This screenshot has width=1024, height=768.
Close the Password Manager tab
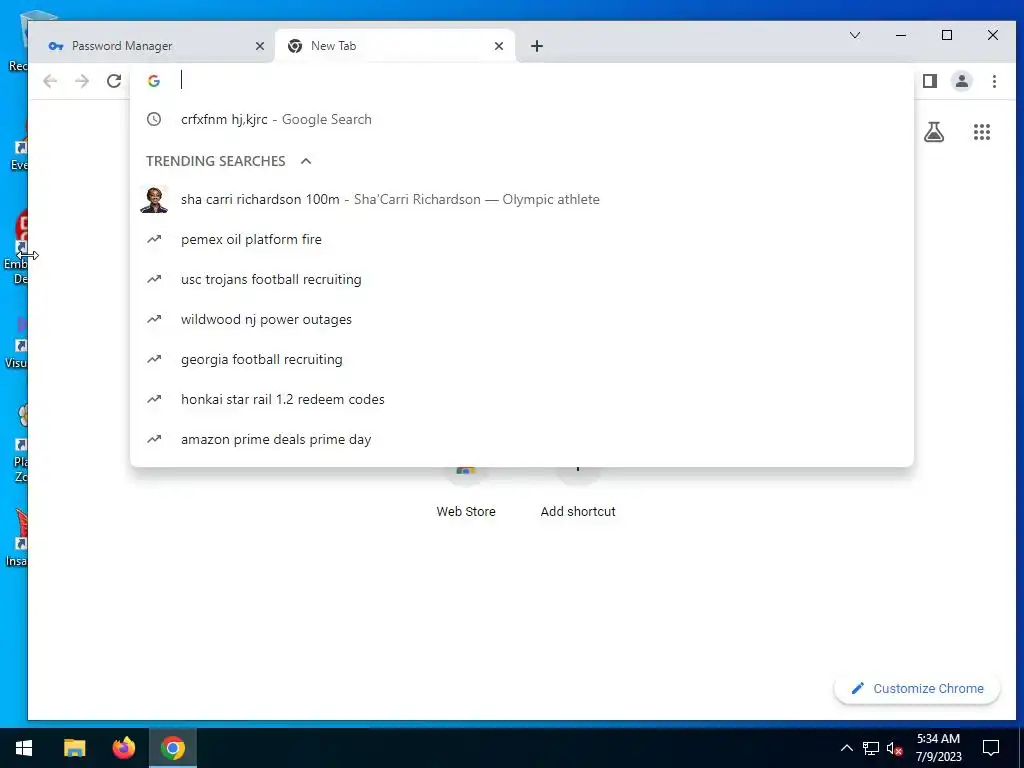tap(259, 46)
